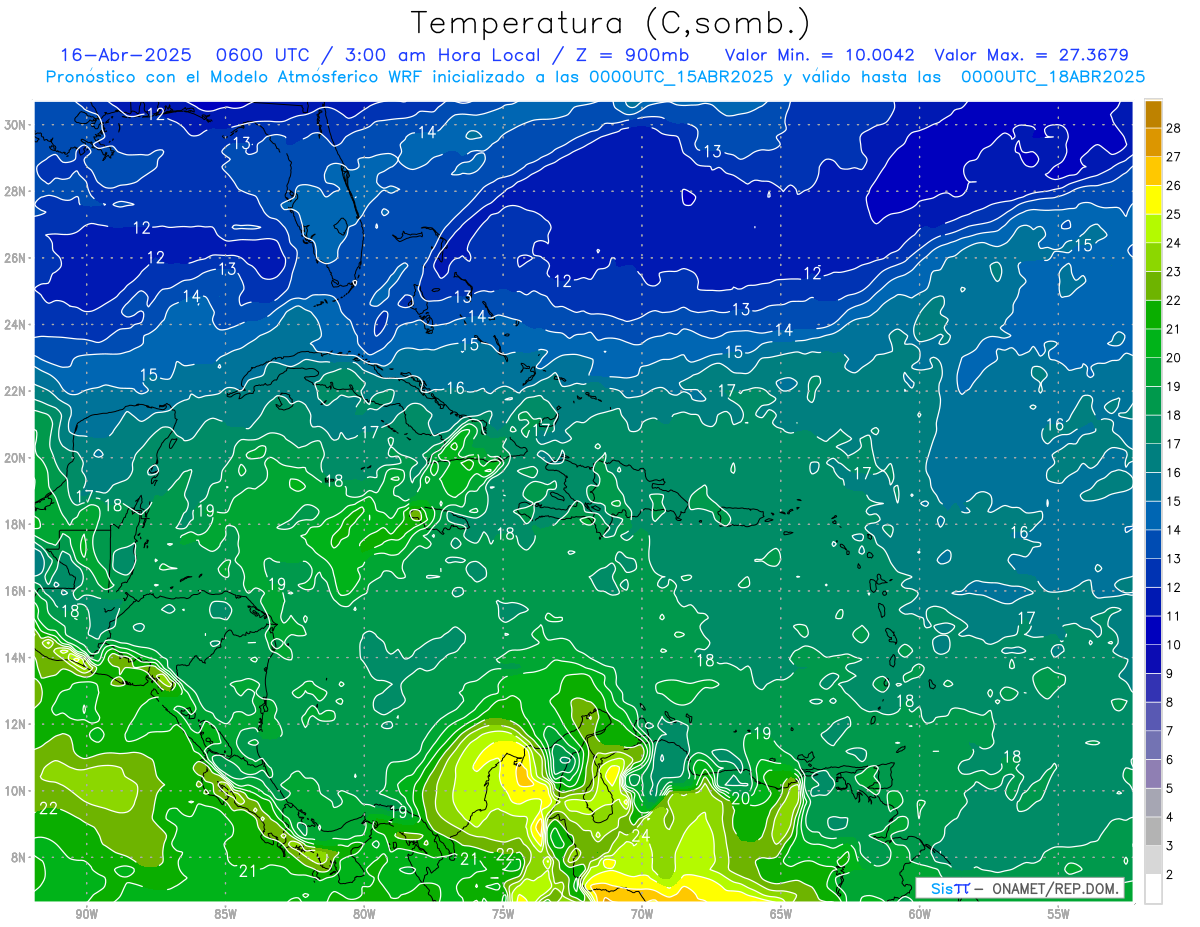Click the 'SisTT - ONAMET/REP.DOM.' credit box
The image size is (1200, 927).
pos(1020,888)
